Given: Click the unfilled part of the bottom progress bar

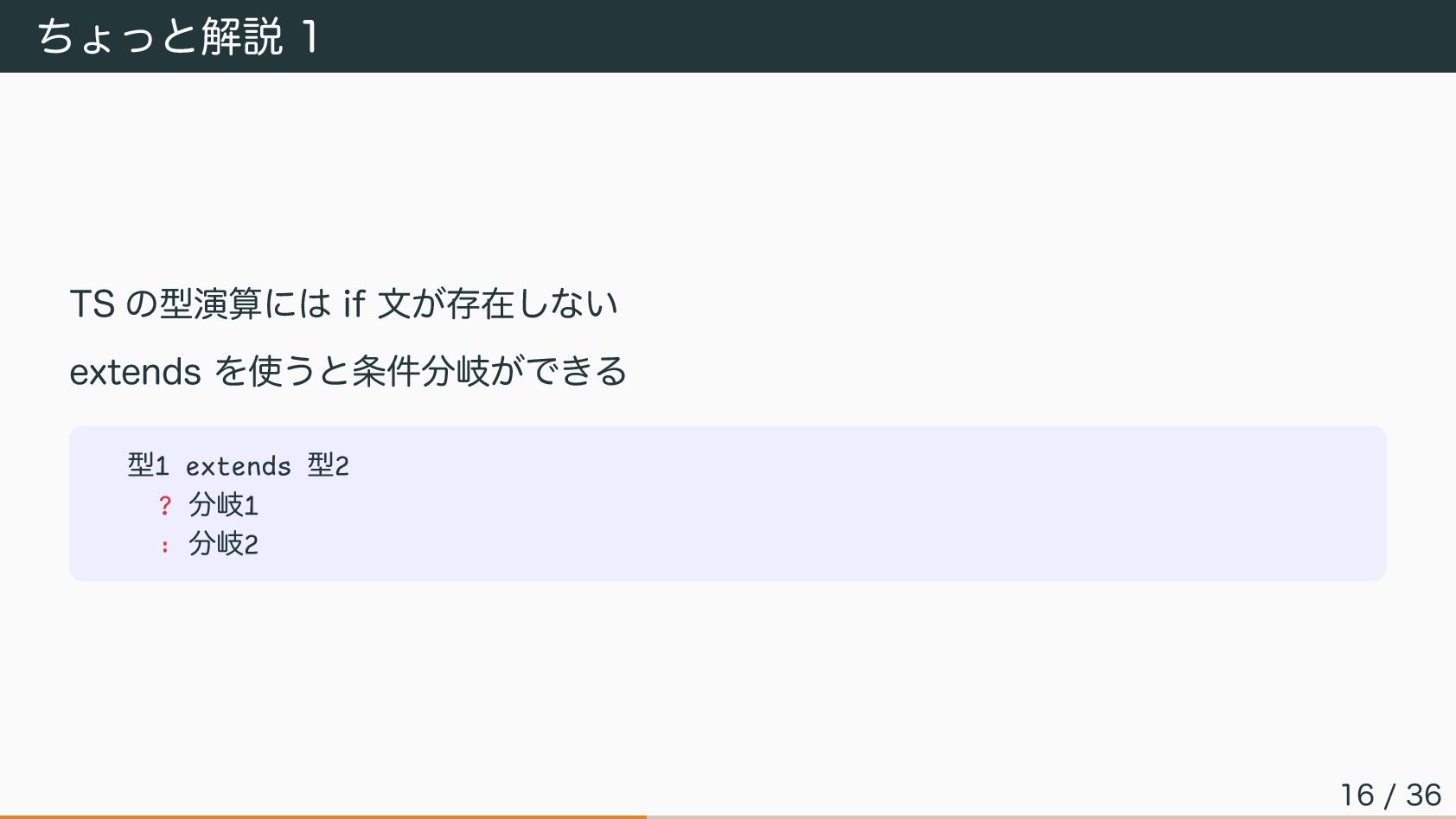Looking at the screenshot, I should point(1051,816).
